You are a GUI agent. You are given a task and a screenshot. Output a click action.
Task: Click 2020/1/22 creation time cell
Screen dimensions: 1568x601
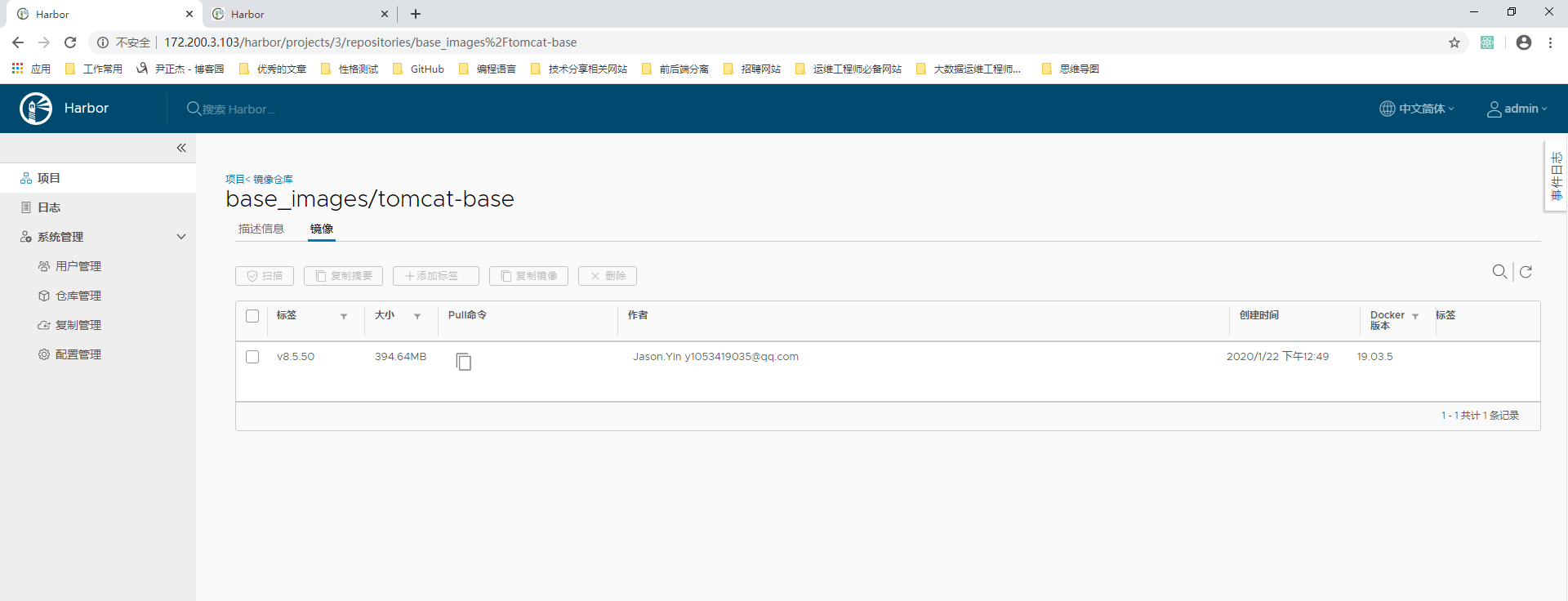(x=1277, y=357)
